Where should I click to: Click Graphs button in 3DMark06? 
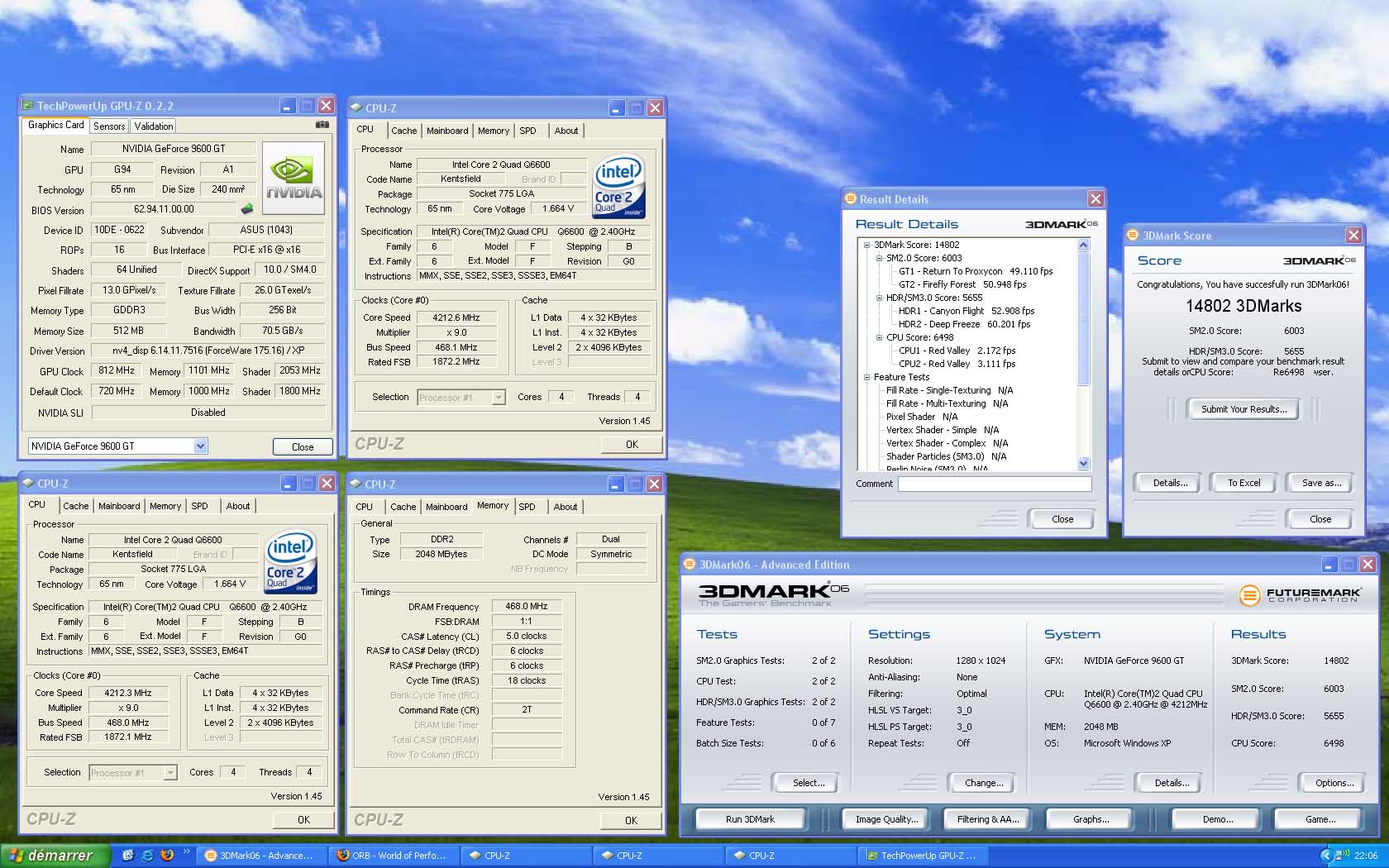tap(1091, 819)
